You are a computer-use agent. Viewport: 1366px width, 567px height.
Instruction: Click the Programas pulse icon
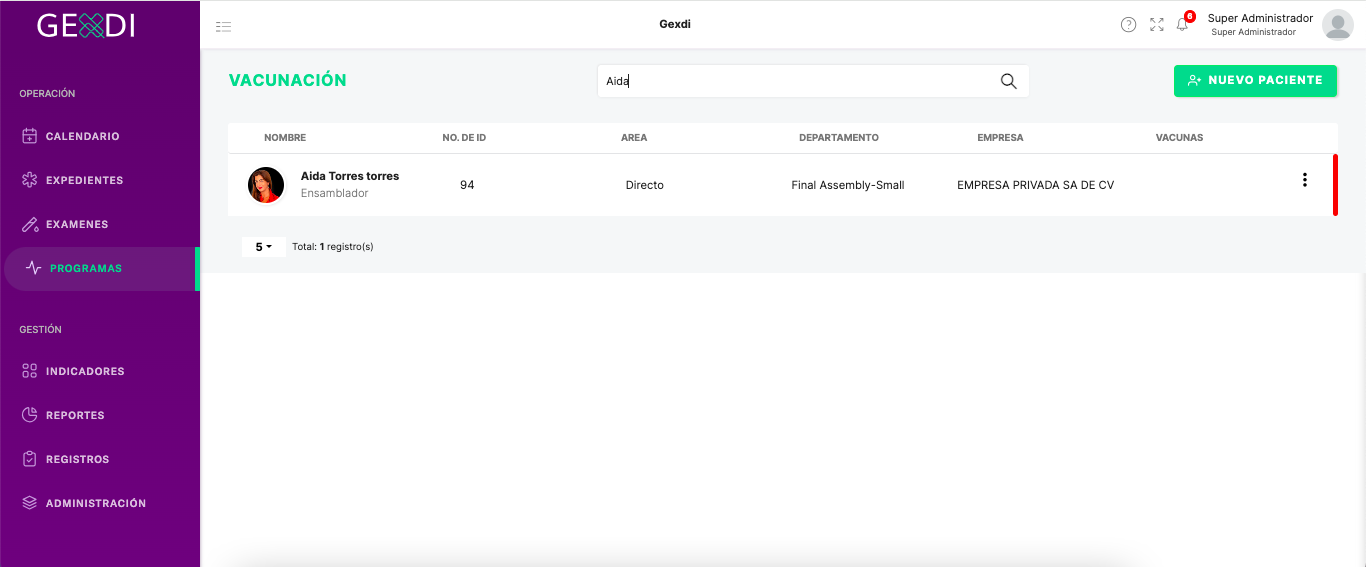tap(33, 268)
